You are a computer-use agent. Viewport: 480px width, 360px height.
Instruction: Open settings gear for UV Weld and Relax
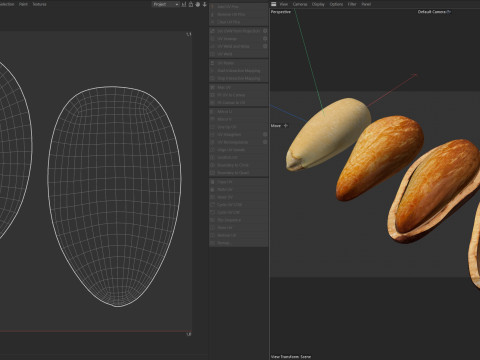(x=265, y=46)
